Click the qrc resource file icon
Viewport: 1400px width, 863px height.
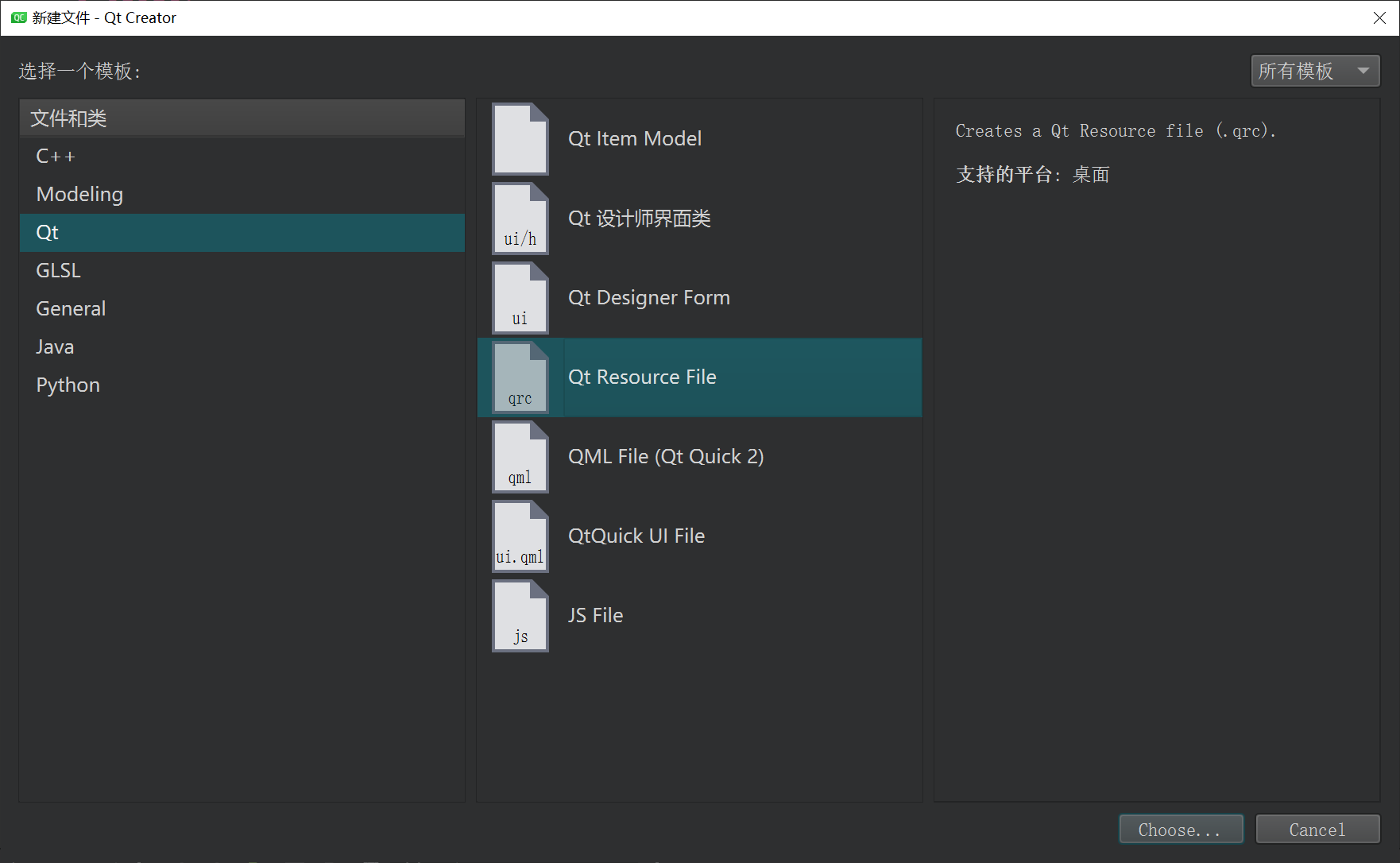click(520, 377)
